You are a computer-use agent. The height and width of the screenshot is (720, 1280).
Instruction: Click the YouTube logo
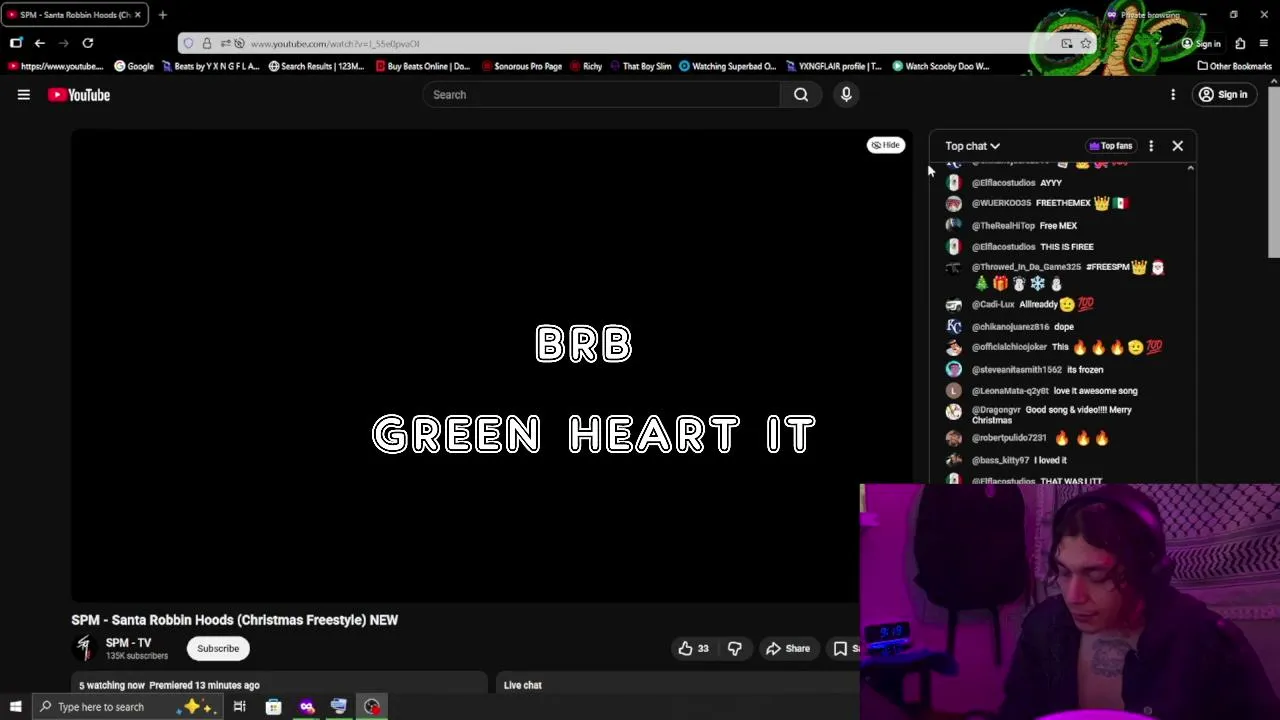point(79,95)
